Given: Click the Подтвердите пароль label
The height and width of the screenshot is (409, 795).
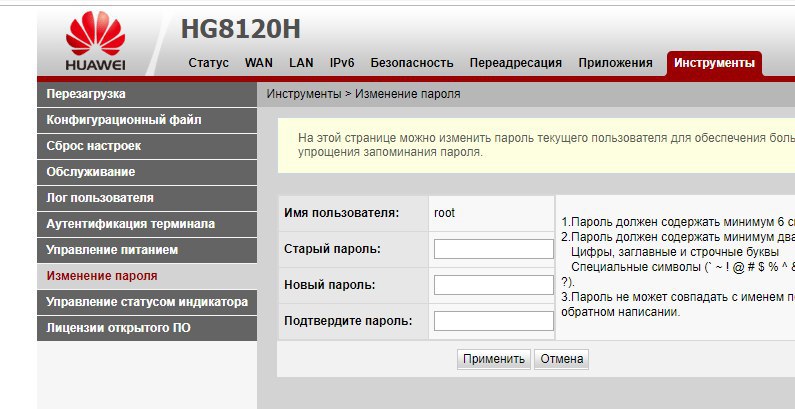Looking at the screenshot, I should coord(348,321).
